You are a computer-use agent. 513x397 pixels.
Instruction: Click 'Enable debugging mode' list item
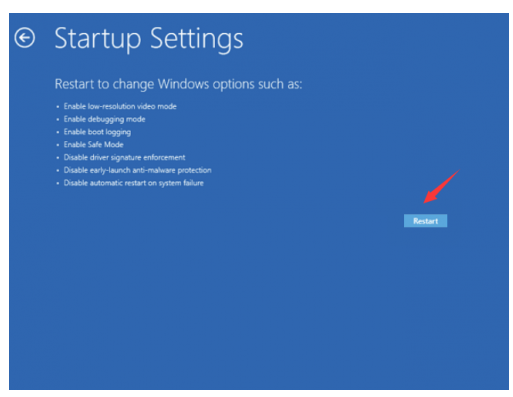point(104,119)
